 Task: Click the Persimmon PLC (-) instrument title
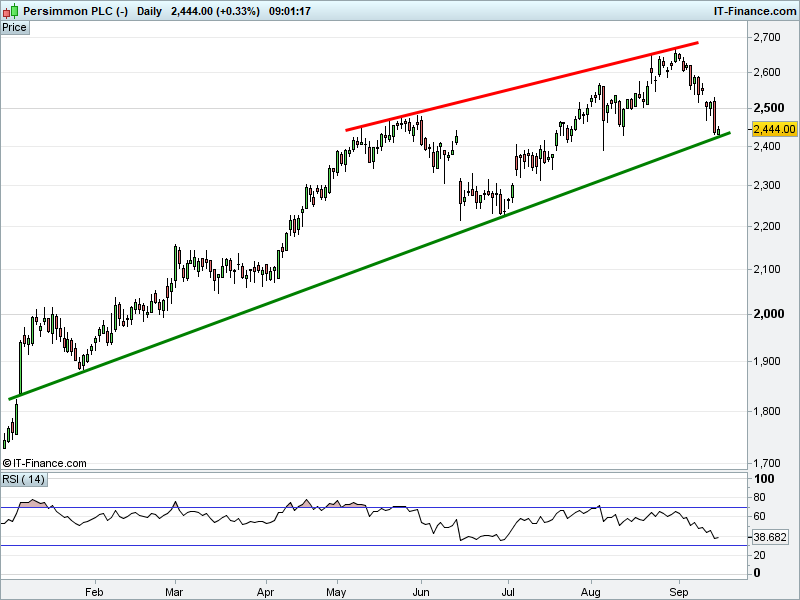pyautogui.click(x=76, y=11)
